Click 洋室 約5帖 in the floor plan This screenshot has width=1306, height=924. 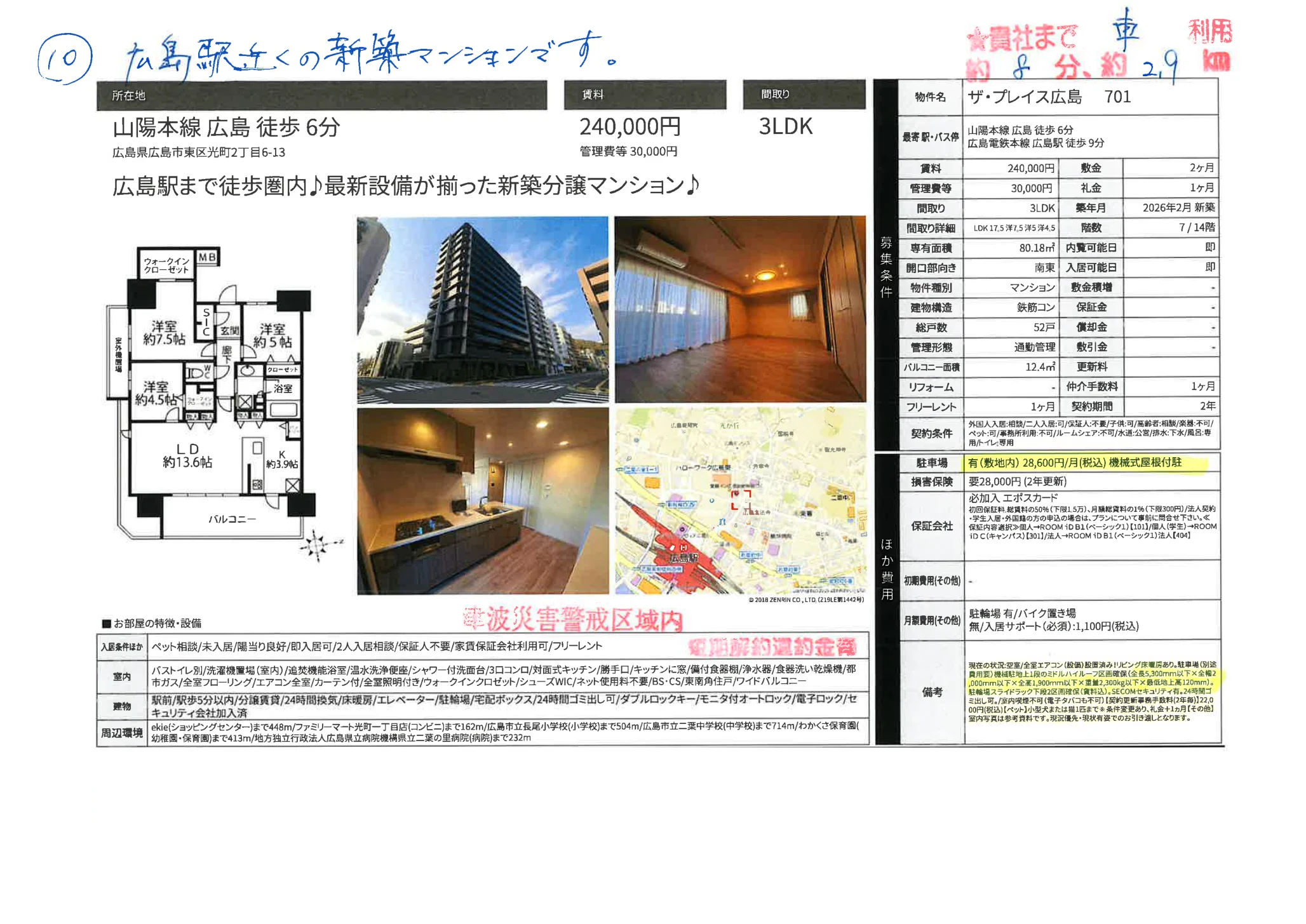(x=273, y=336)
